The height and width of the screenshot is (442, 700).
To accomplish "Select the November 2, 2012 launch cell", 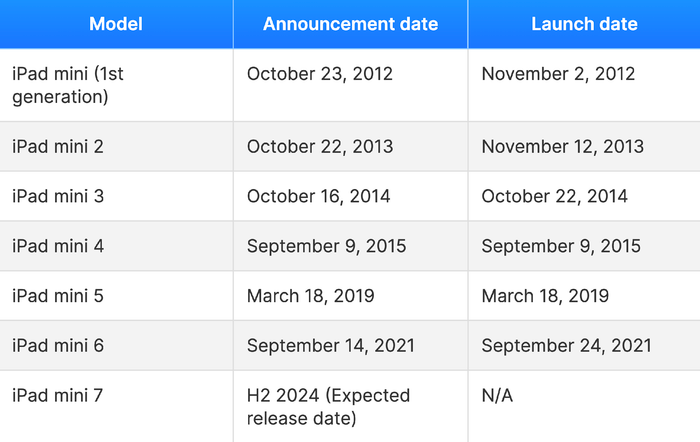I will point(558,74).
